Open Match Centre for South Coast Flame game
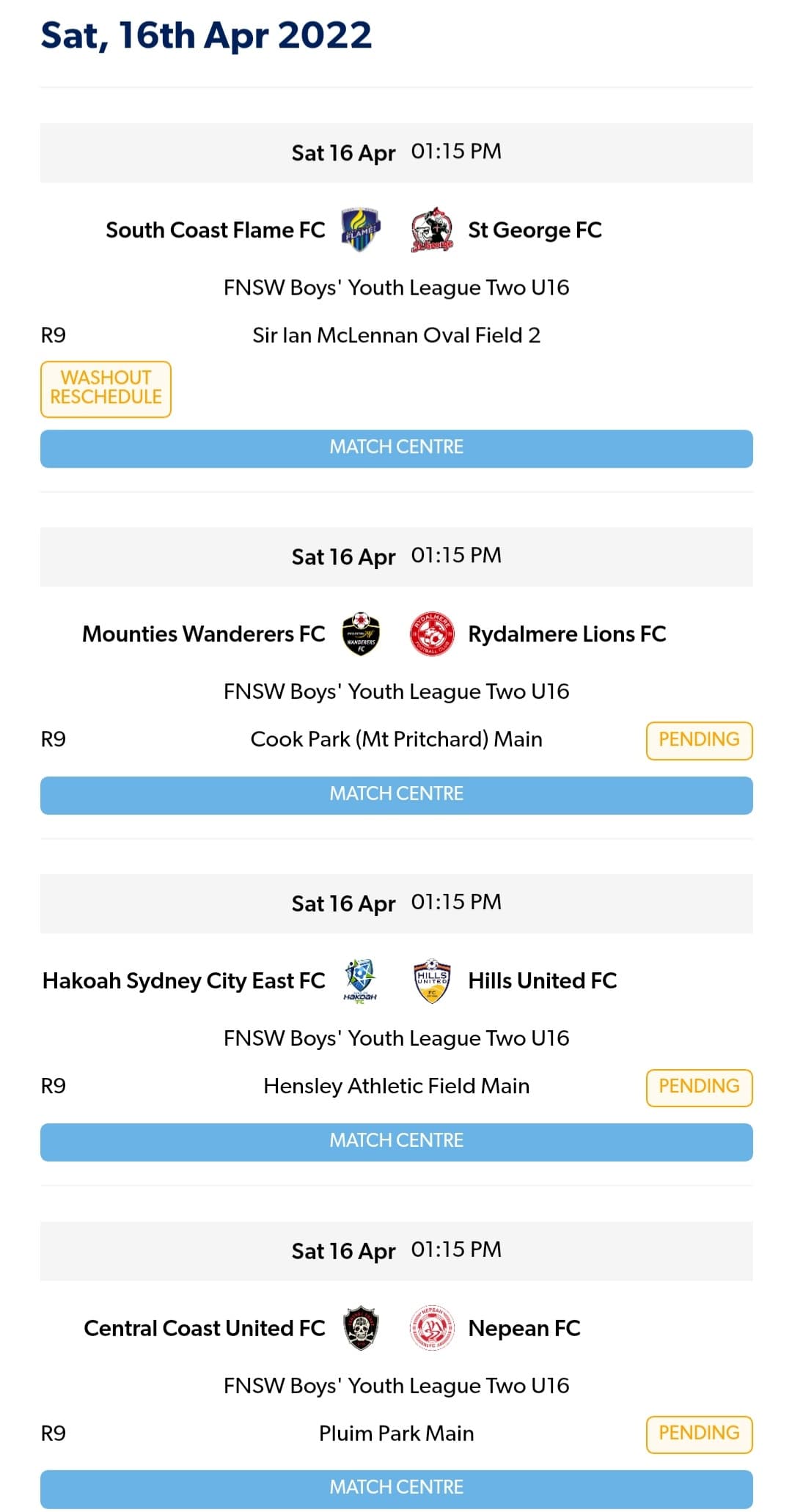This screenshot has height=1512, width=792. tap(396, 448)
